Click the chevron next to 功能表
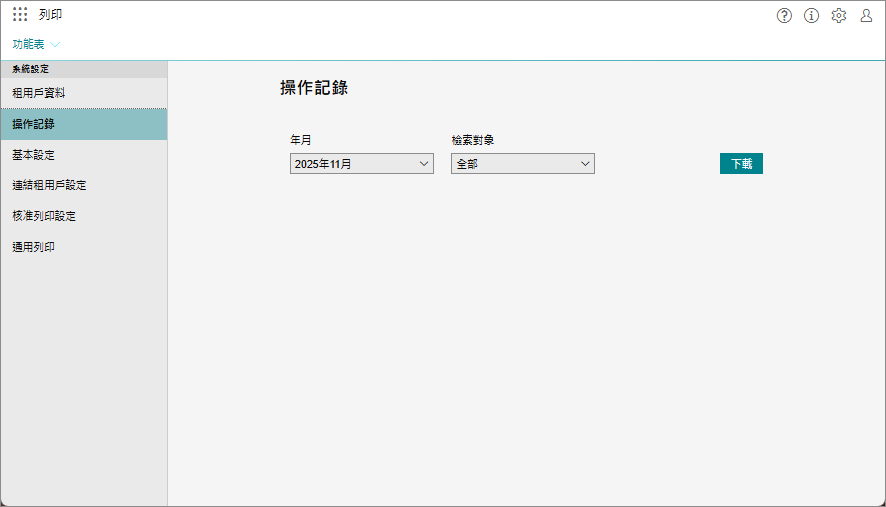Screen dimensions: 886x507 click(55, 45)
